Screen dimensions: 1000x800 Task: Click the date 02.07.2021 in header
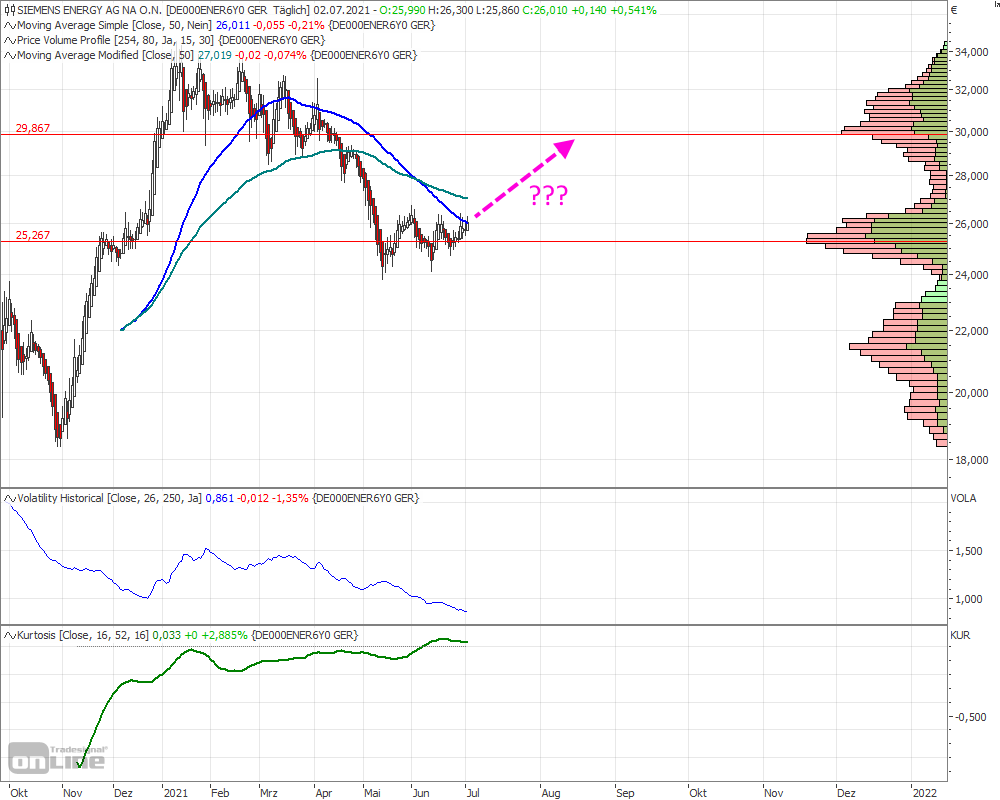click(341, 10)
